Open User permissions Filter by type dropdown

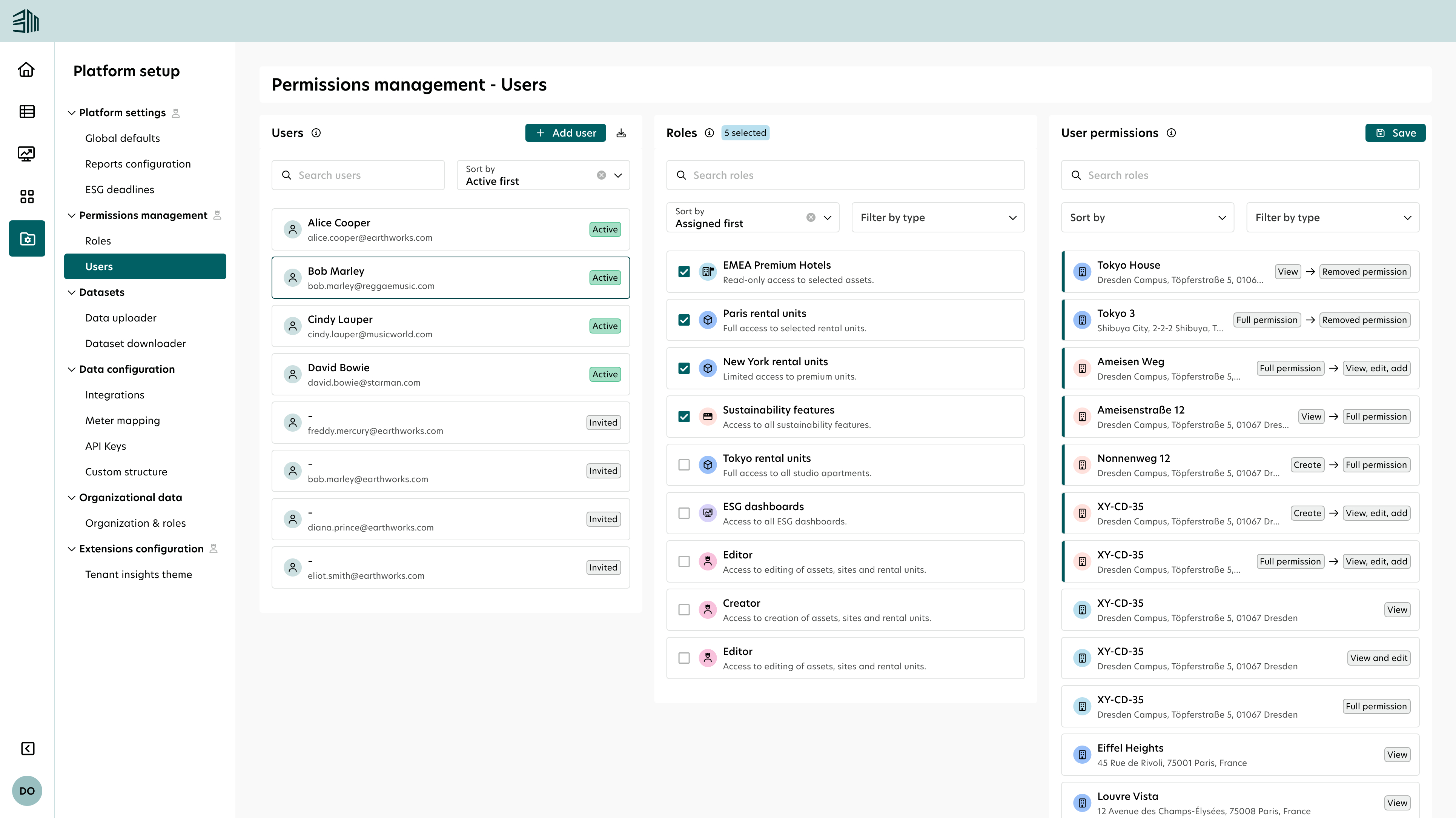(x=1333, y=218)
